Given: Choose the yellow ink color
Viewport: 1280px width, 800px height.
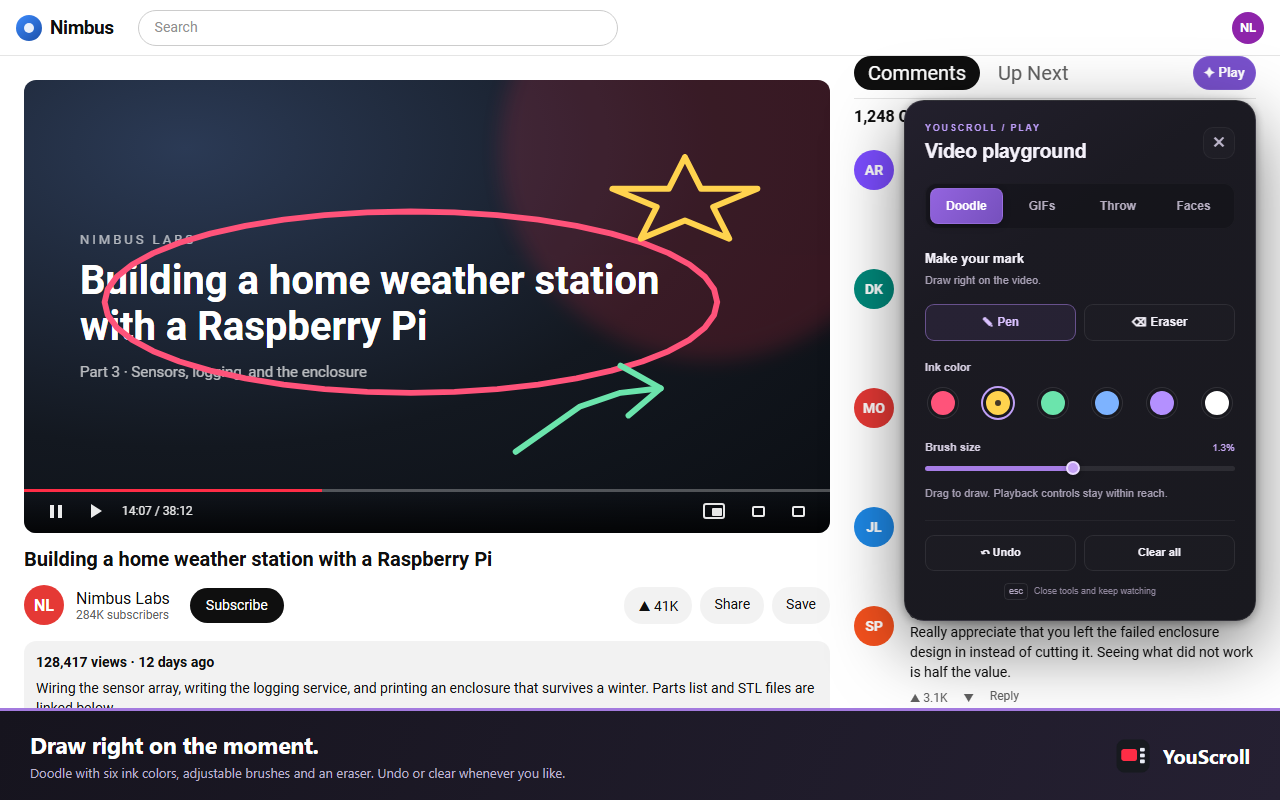Looking at the screenshot, I should pos(998,403).
